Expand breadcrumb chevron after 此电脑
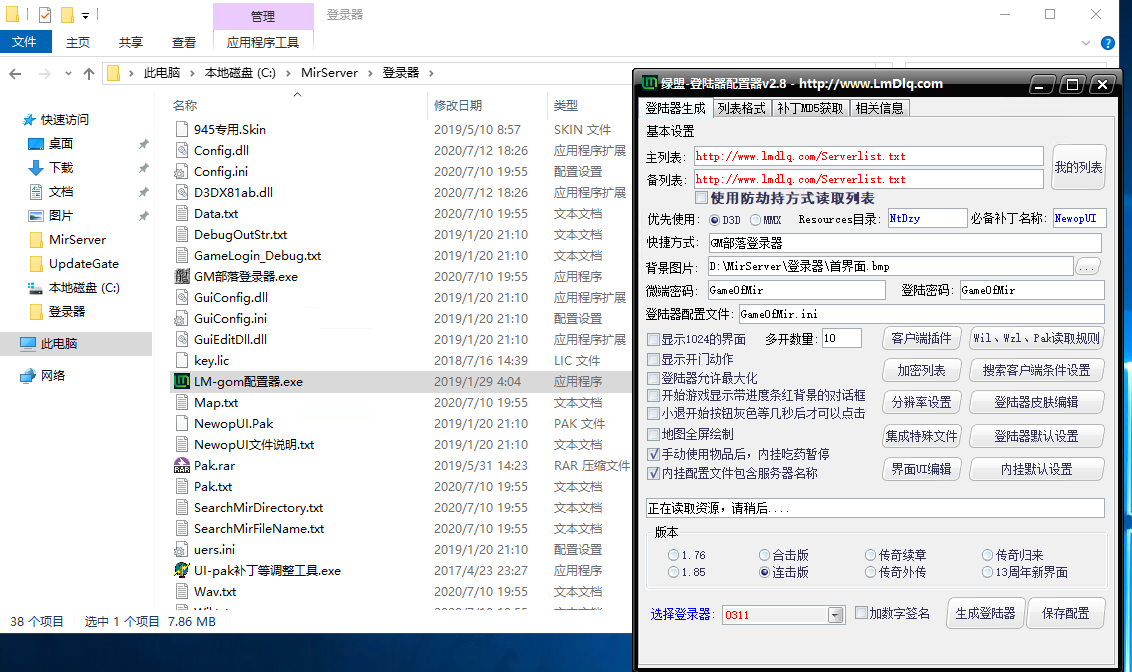The image size is (1132, 672). click(192, 73)
